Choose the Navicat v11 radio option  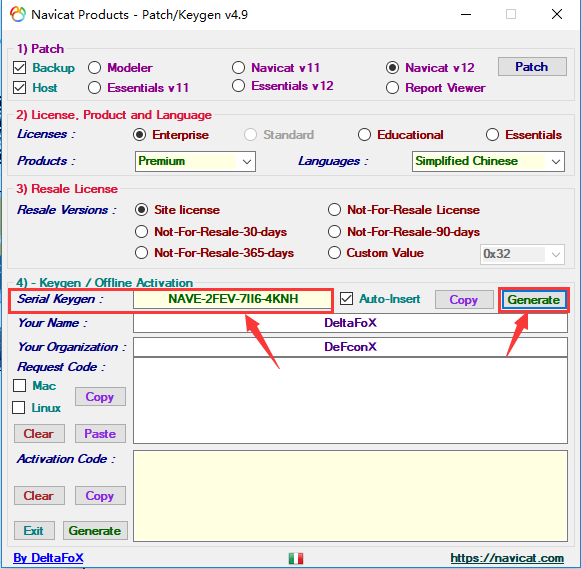click(x=238, y=68)
